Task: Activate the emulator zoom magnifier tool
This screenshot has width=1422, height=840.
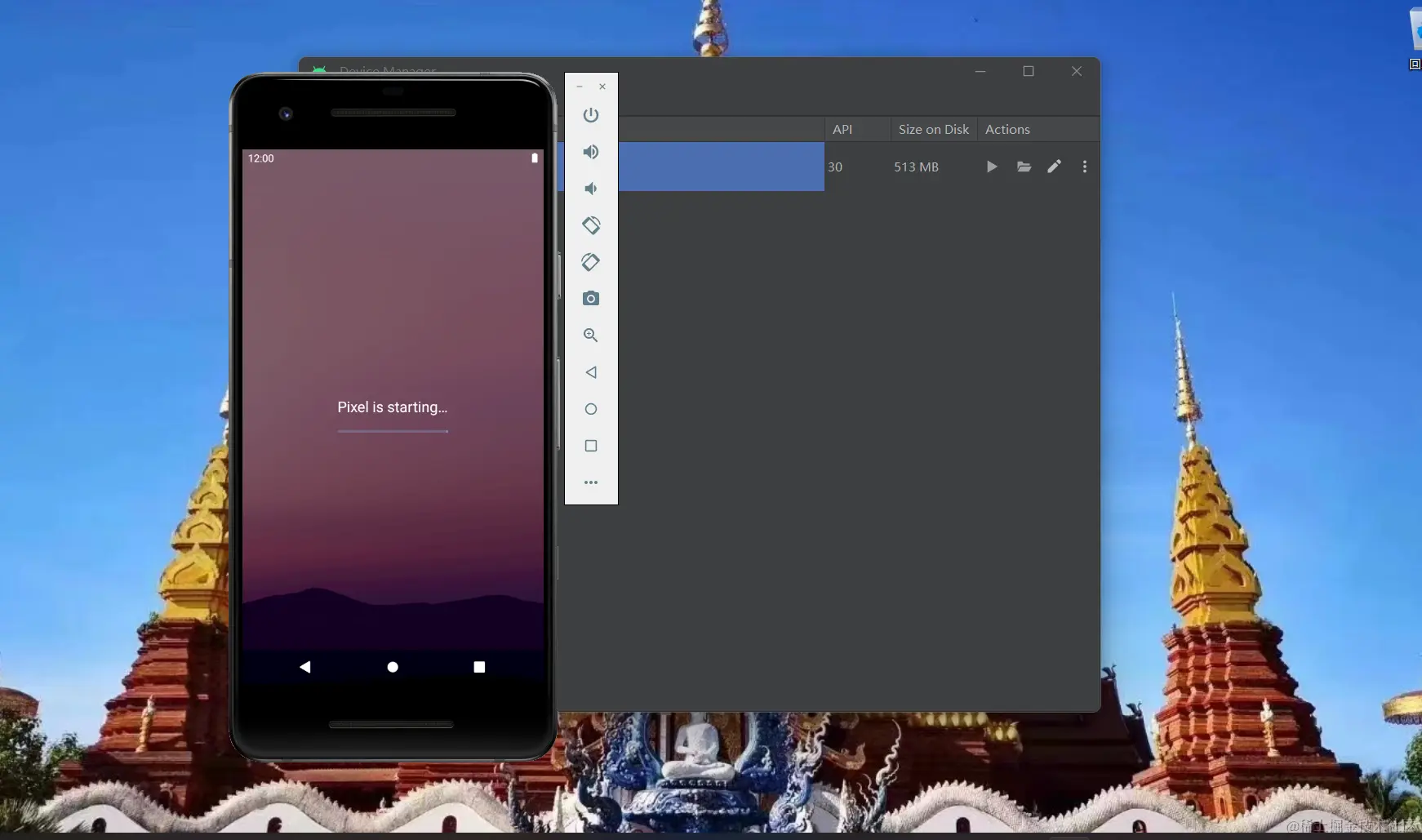Action: click(591, 336)
